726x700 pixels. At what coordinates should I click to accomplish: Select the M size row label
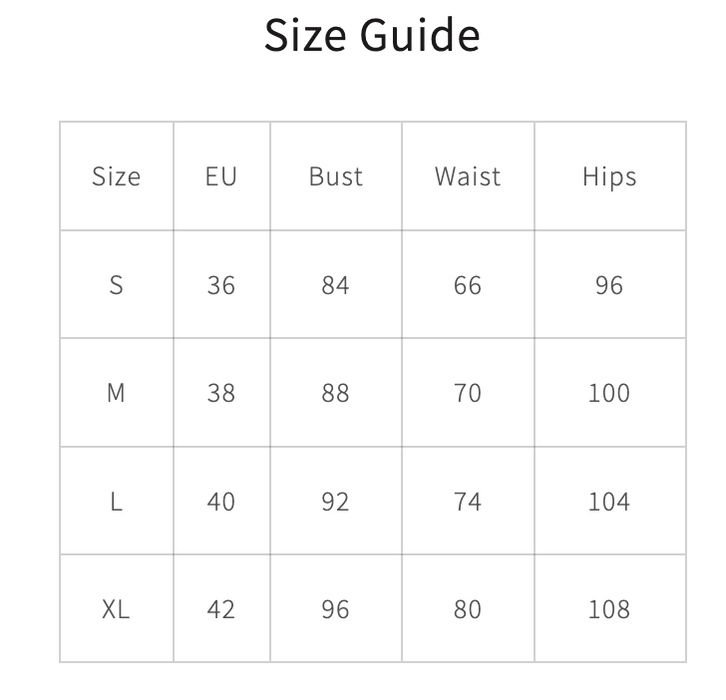pos(116,393)
